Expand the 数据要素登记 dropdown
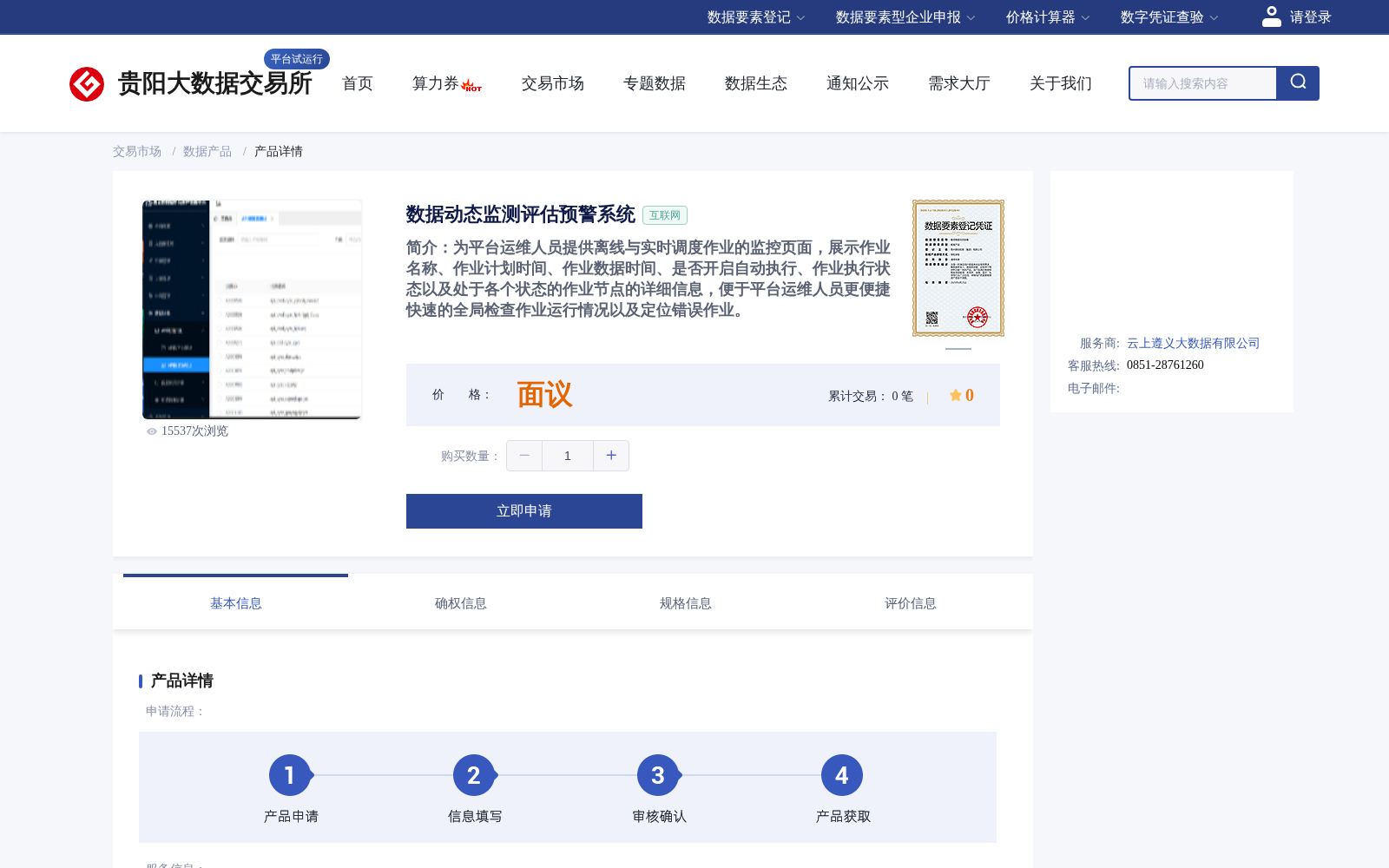1389x868 pixels. click(756, 17)
